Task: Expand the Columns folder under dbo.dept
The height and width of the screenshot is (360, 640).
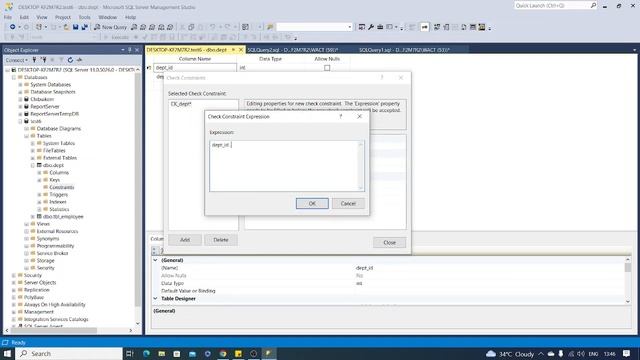Action: [x=40, y=173]
